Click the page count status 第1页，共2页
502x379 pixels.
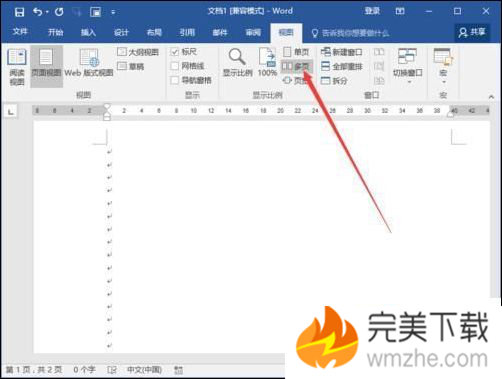point(34,370)
